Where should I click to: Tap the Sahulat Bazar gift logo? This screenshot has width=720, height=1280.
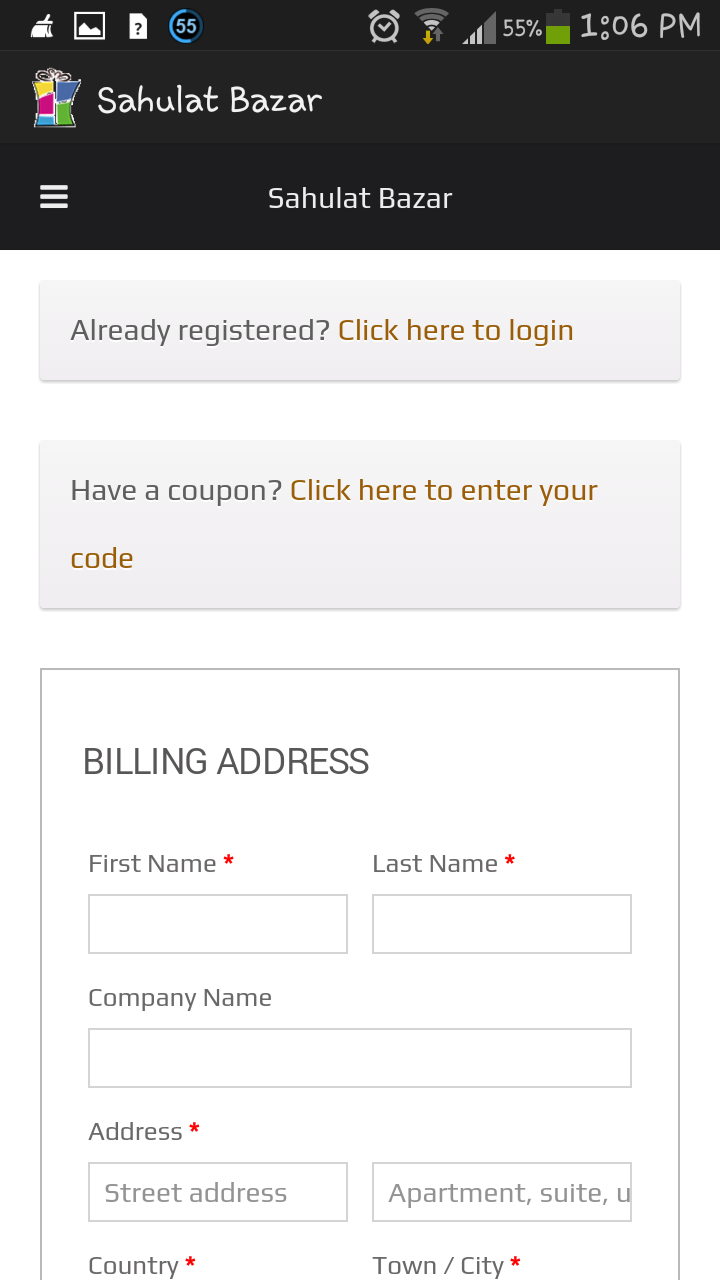click(x=56, y=98)
